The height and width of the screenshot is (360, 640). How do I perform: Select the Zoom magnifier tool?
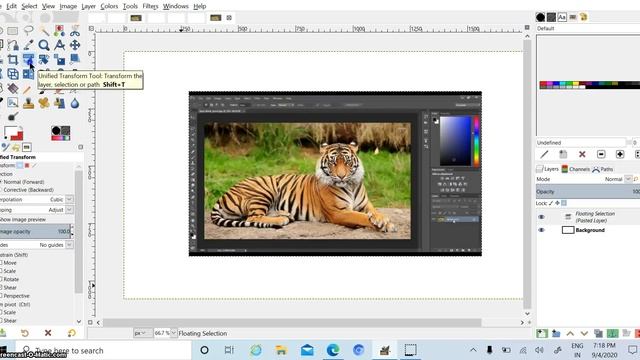(44, 45)
